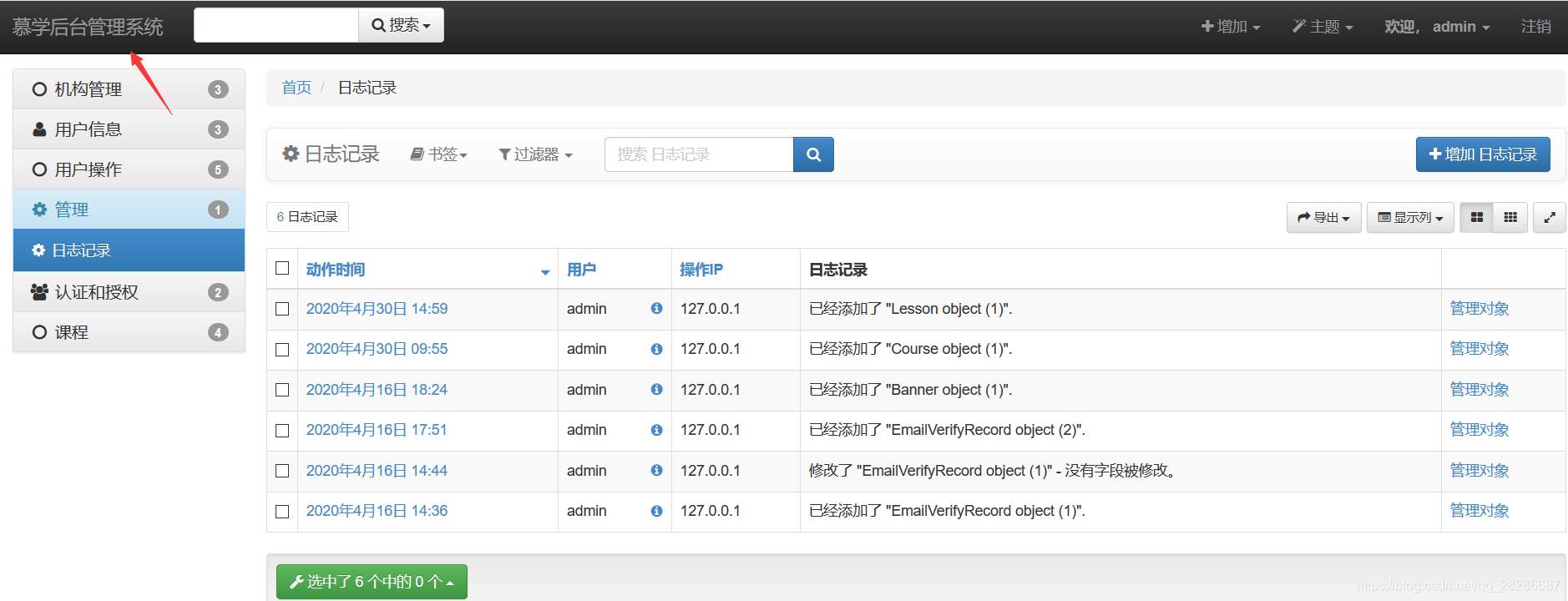Open the 选中了 6 个中的 0 个 actions button
This screenshot has width=1568, height=601.
[372, 582]
